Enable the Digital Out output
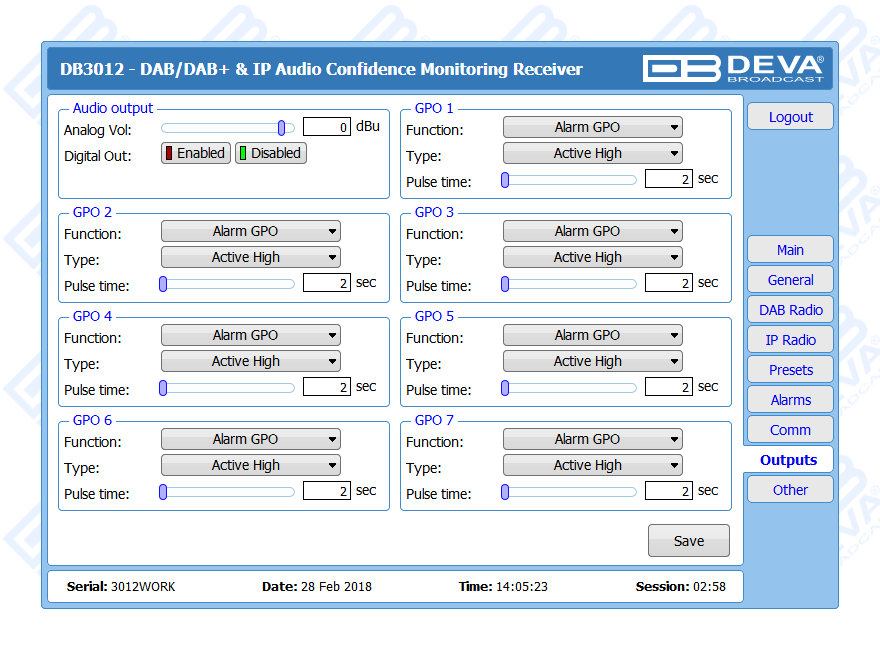Image resolution: width=880 pixels, height=650 pixels. [196, 153]
